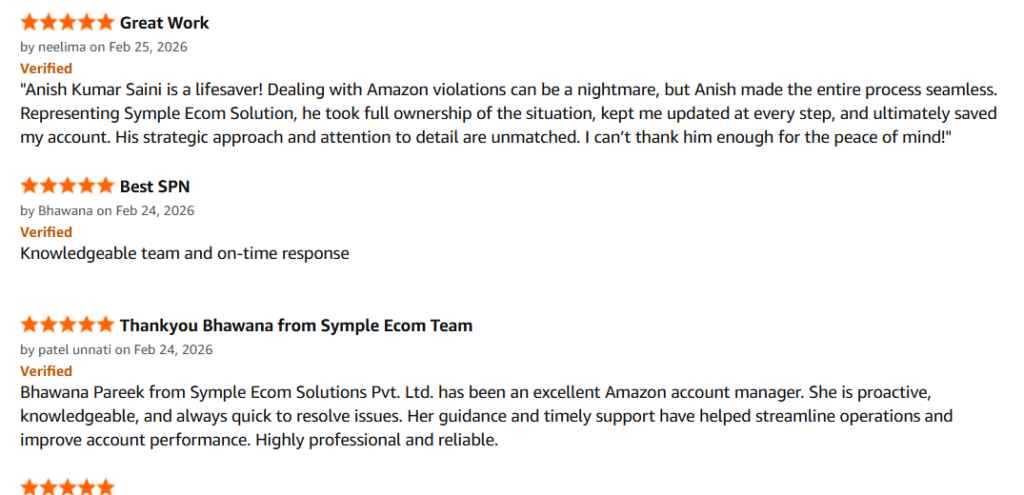The image size is (1024, 495).
Task: Click the partially visible star rating at the bottom
Action: (x=67, y=488)
